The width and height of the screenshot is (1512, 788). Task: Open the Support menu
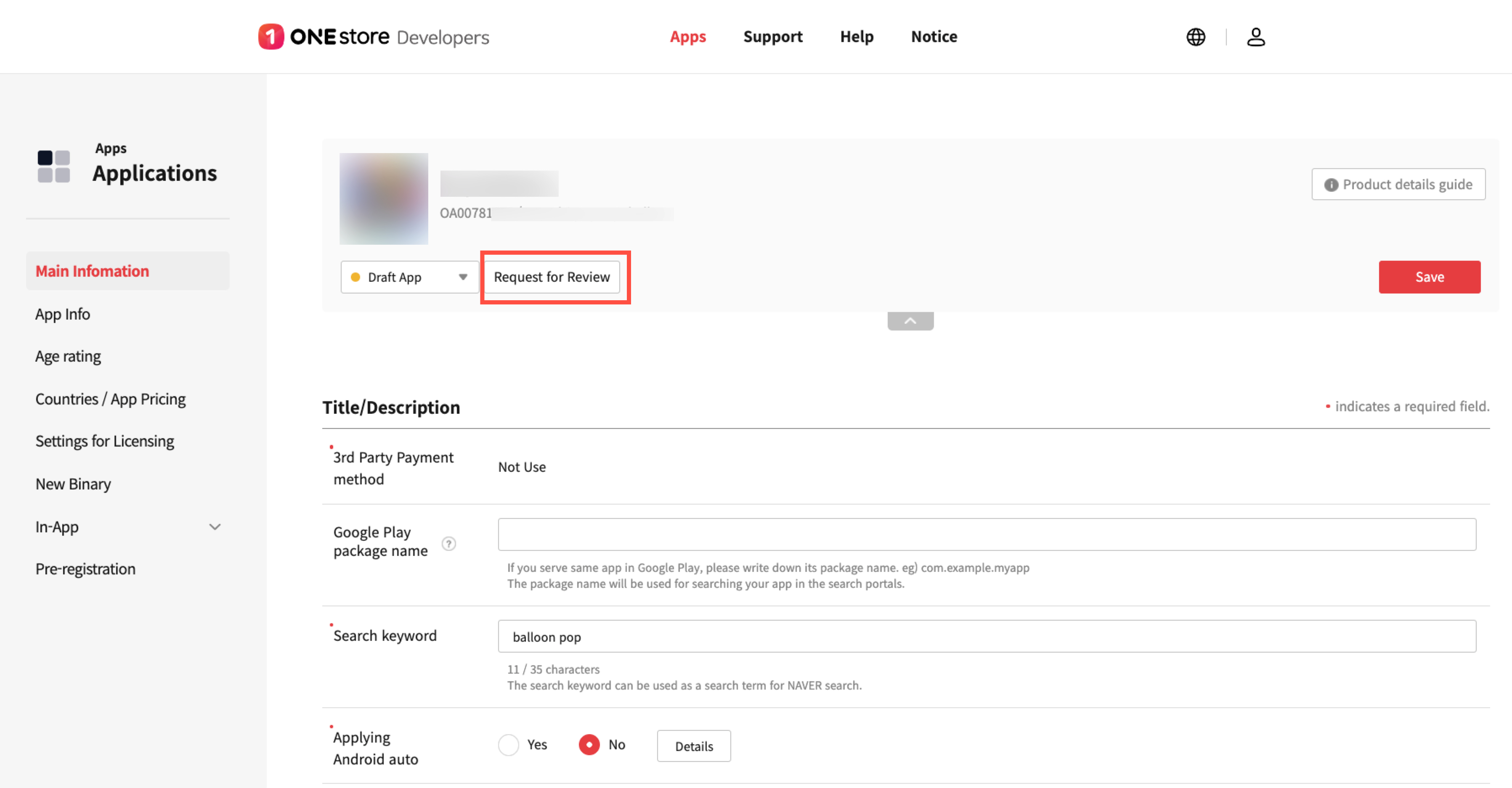pyautogui.click(x=772, y=37)
